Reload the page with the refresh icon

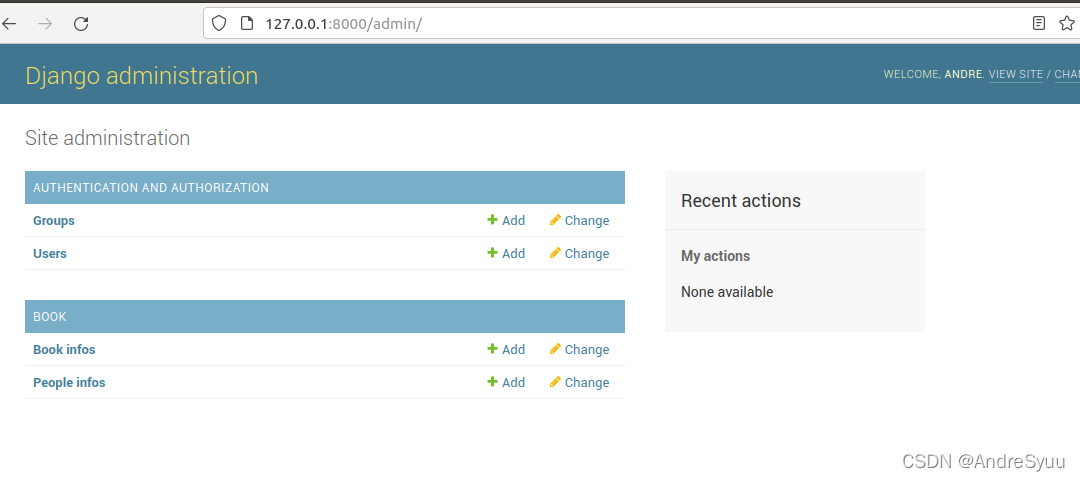tap(81, 24)
